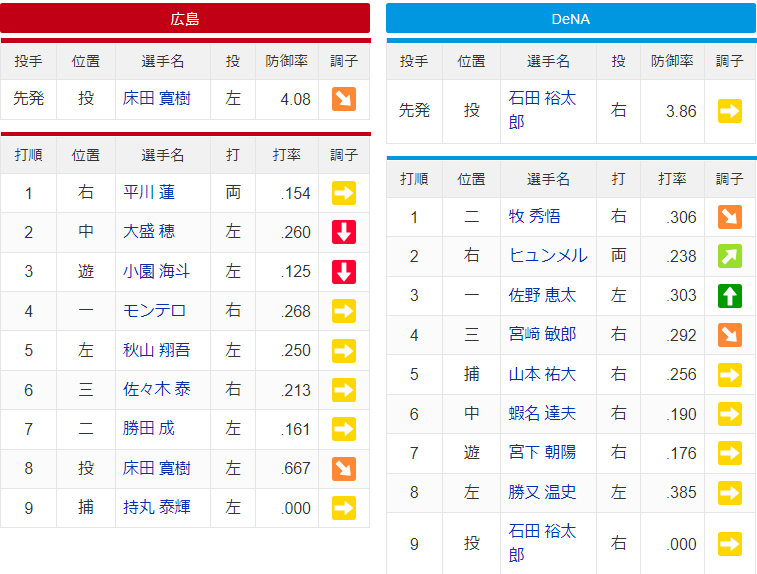Click the red down arrow beside 大盛 穂
The image size is (757, 574).
(344, 232)
